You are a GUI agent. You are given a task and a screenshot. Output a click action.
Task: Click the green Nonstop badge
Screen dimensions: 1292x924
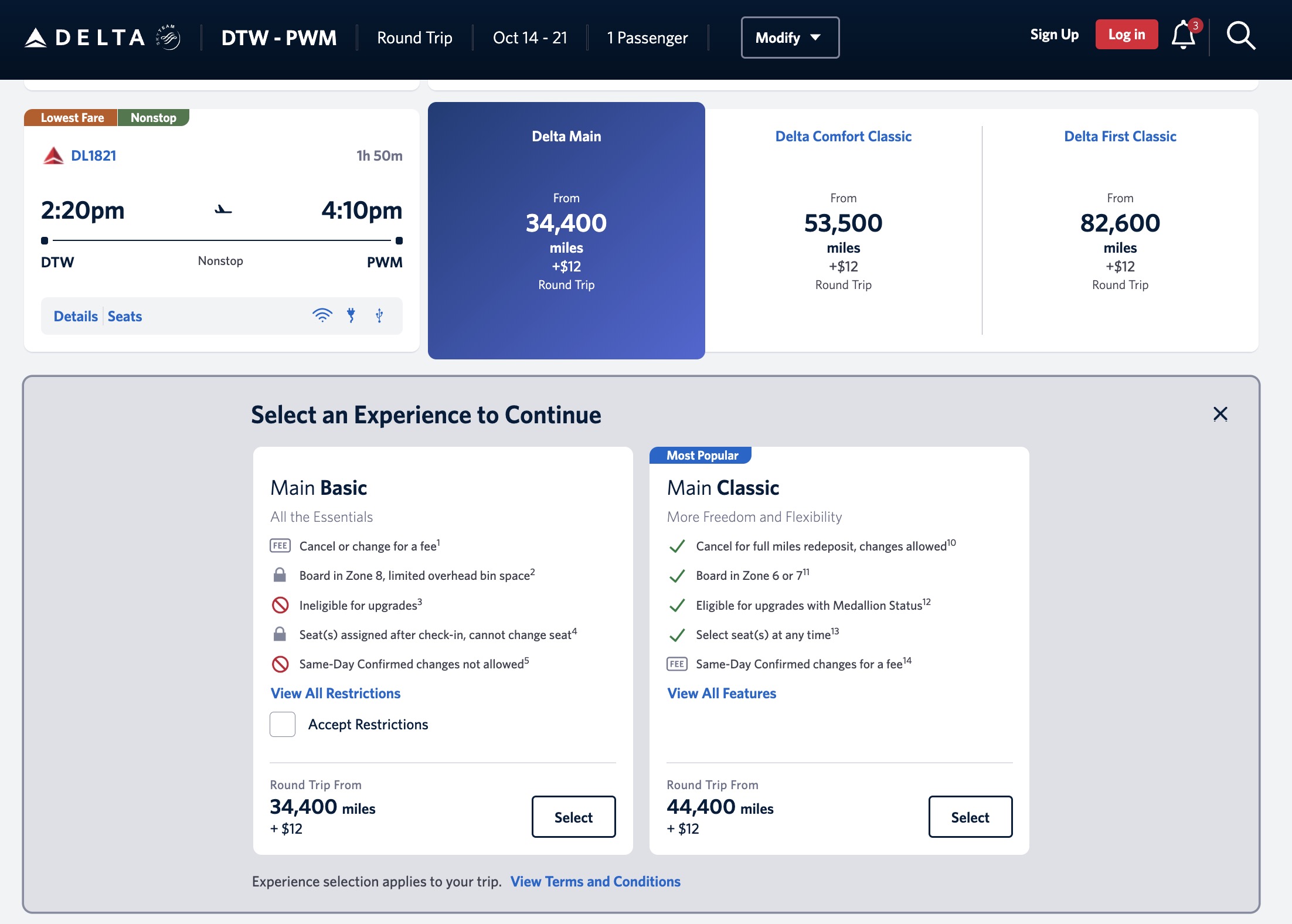pyautogui.click(x=154, y=117)
